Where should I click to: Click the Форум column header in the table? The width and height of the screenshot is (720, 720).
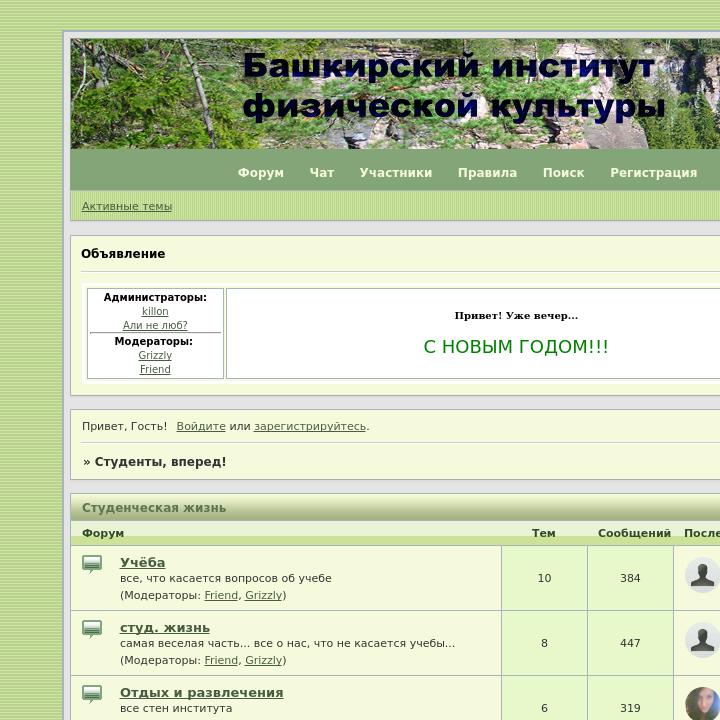[103, 533]
